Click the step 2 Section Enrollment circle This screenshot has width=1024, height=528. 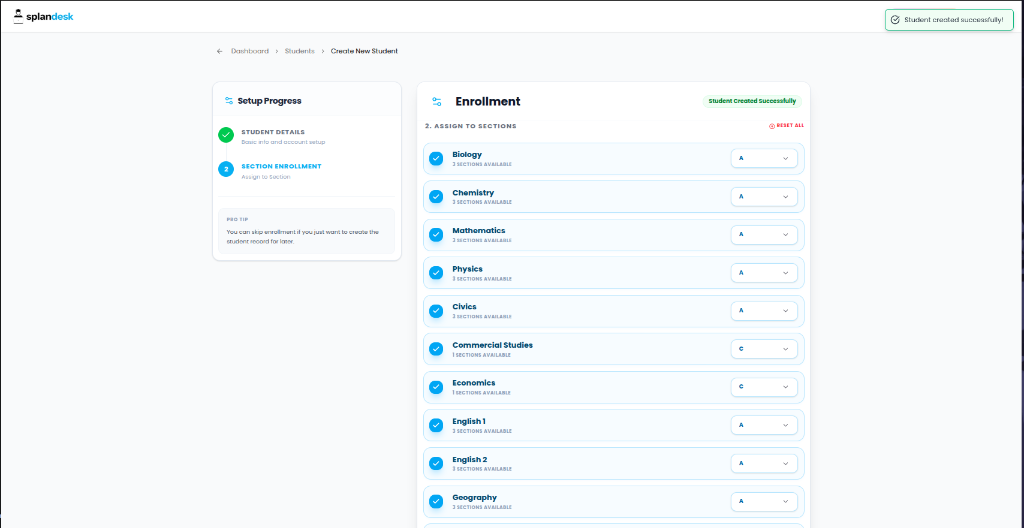[226, 169]
